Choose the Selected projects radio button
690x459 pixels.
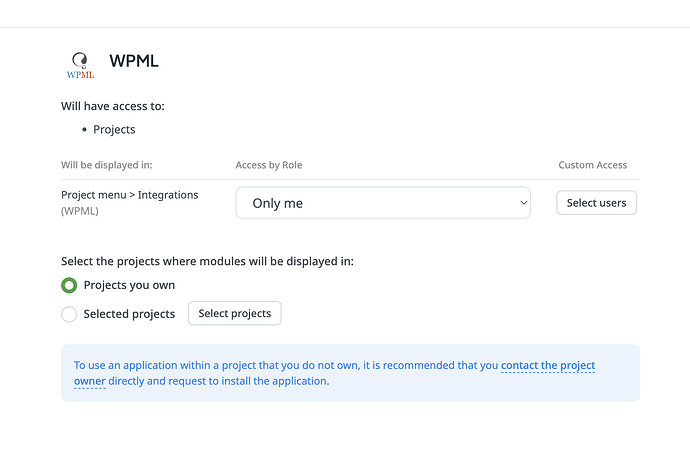click(69, 314)
